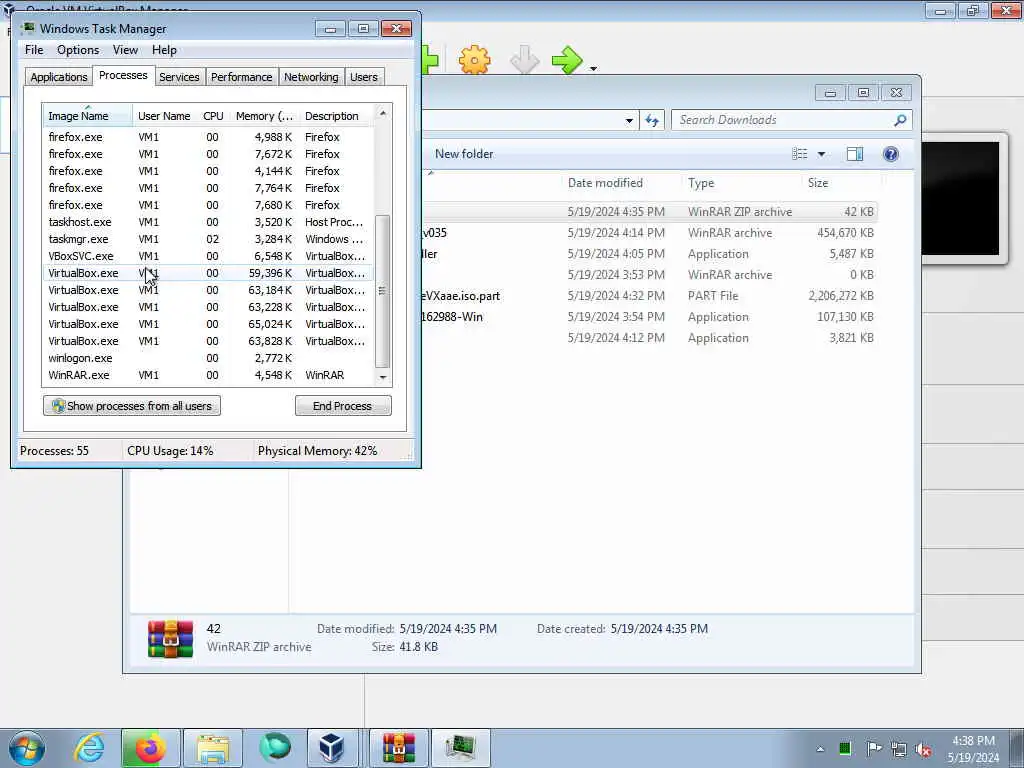The height and width of the screenshot is (768, 1024).
Task: Click the End Process button
Action: (x=343, y=406)
